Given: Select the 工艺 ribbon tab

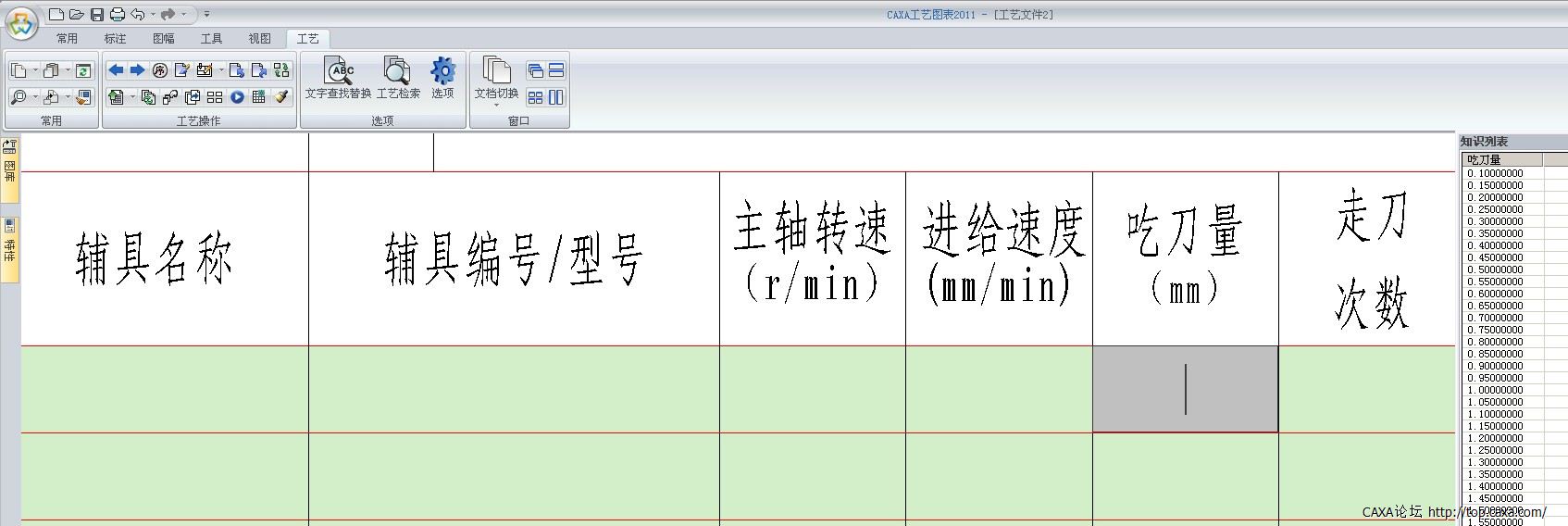Looking at the screenshot, I should pos(307,38).
